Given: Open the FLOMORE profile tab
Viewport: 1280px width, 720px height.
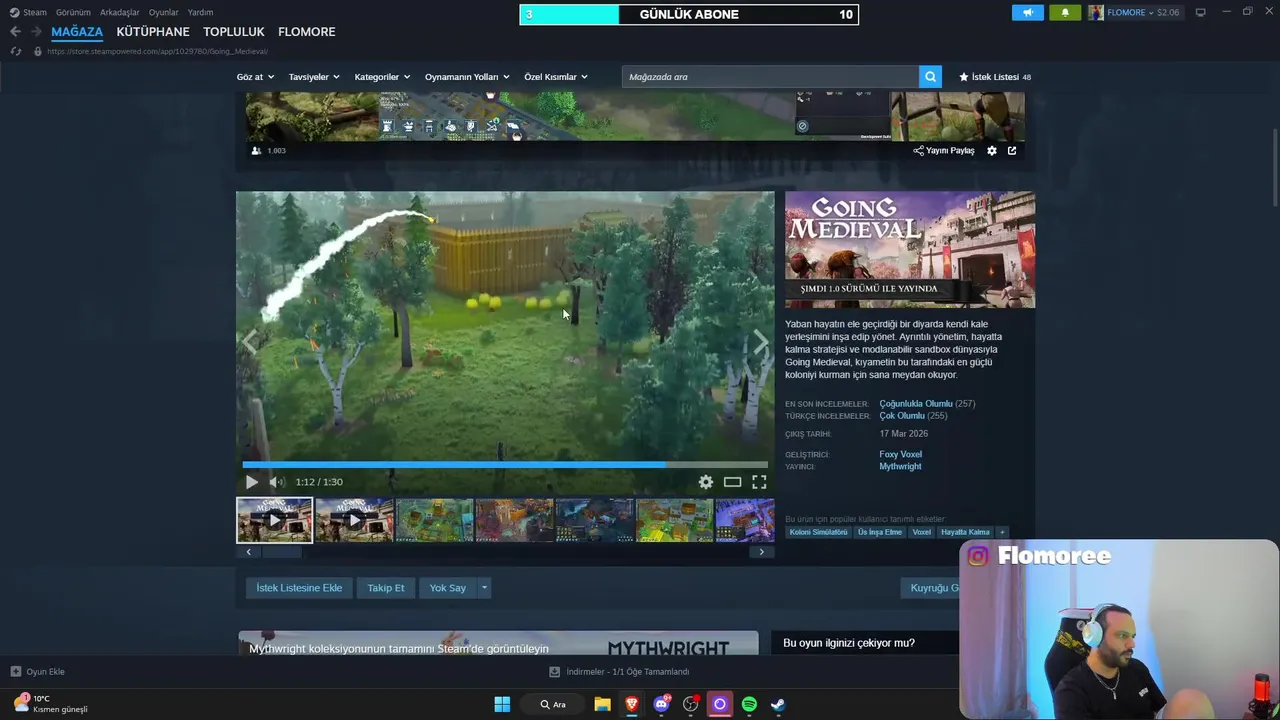Looking at the screenshot, I should pyautogui.click(x=307, y=32).
